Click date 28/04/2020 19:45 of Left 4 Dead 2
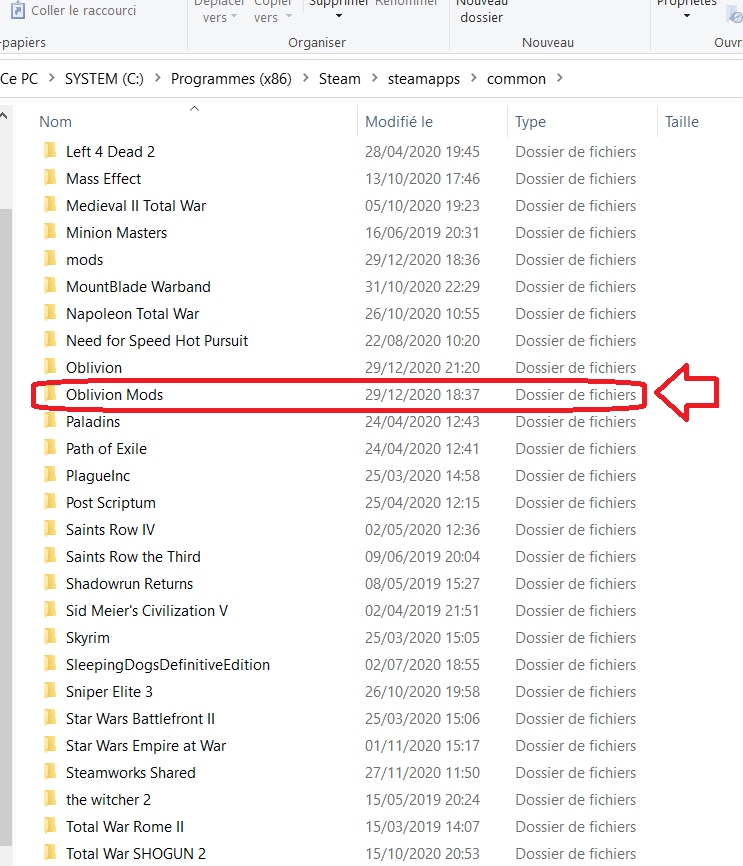 (422, 151)
